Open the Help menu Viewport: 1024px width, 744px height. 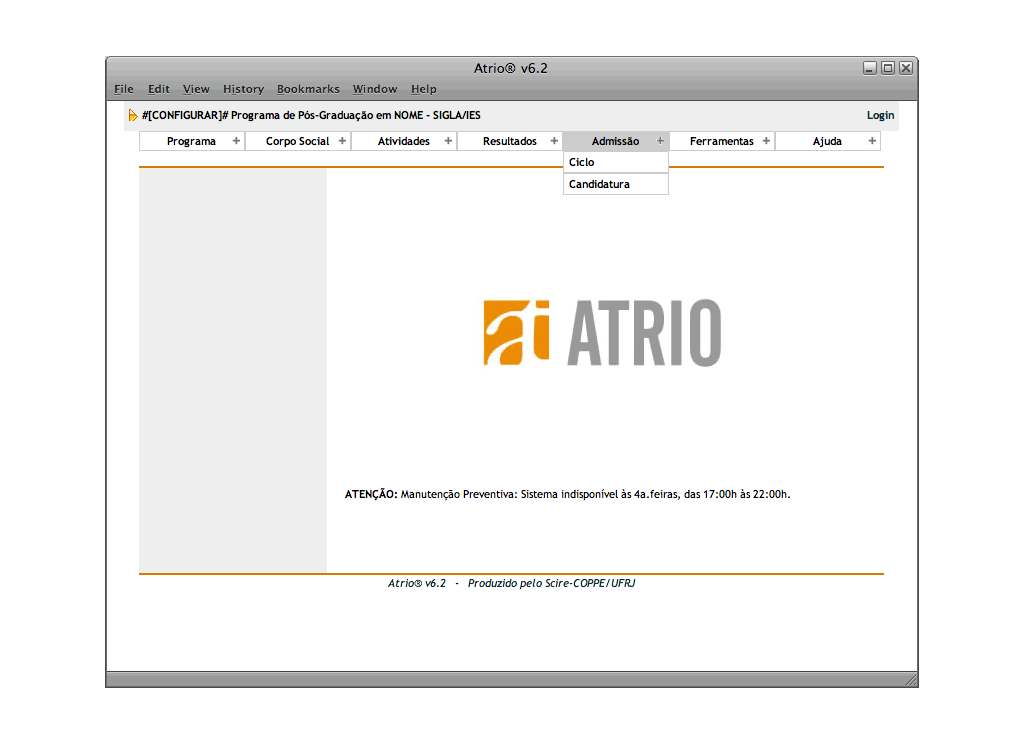coord(424,89)
